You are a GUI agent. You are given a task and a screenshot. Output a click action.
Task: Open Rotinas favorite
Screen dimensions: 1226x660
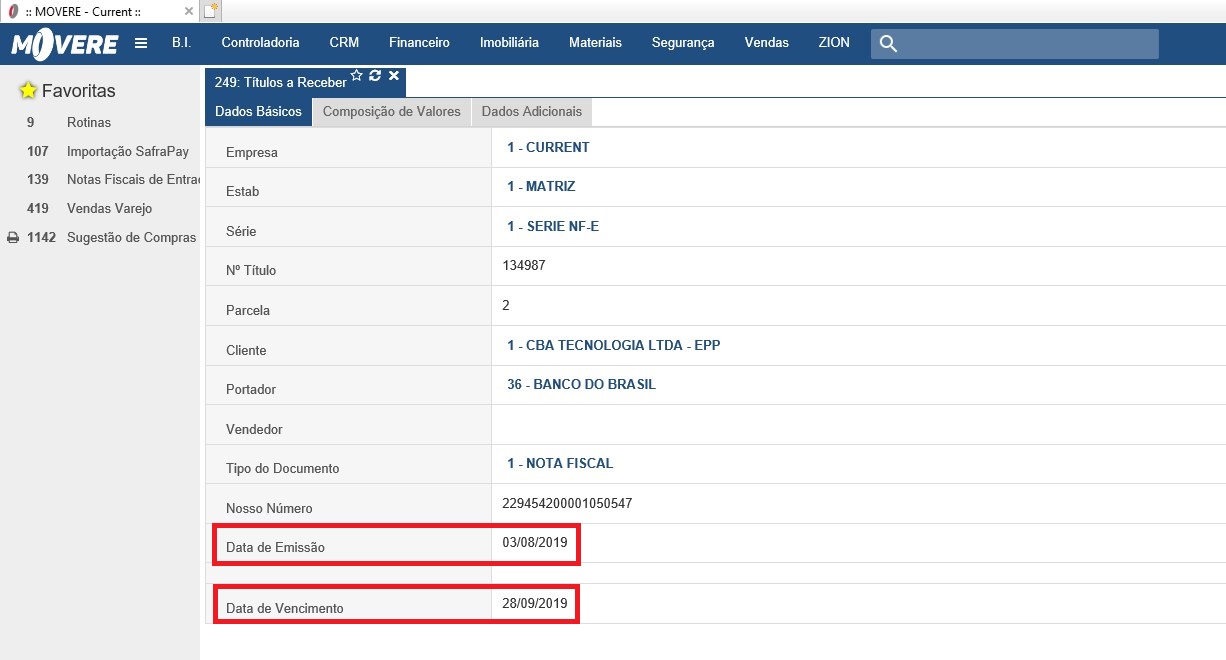(x=89, y=123)
